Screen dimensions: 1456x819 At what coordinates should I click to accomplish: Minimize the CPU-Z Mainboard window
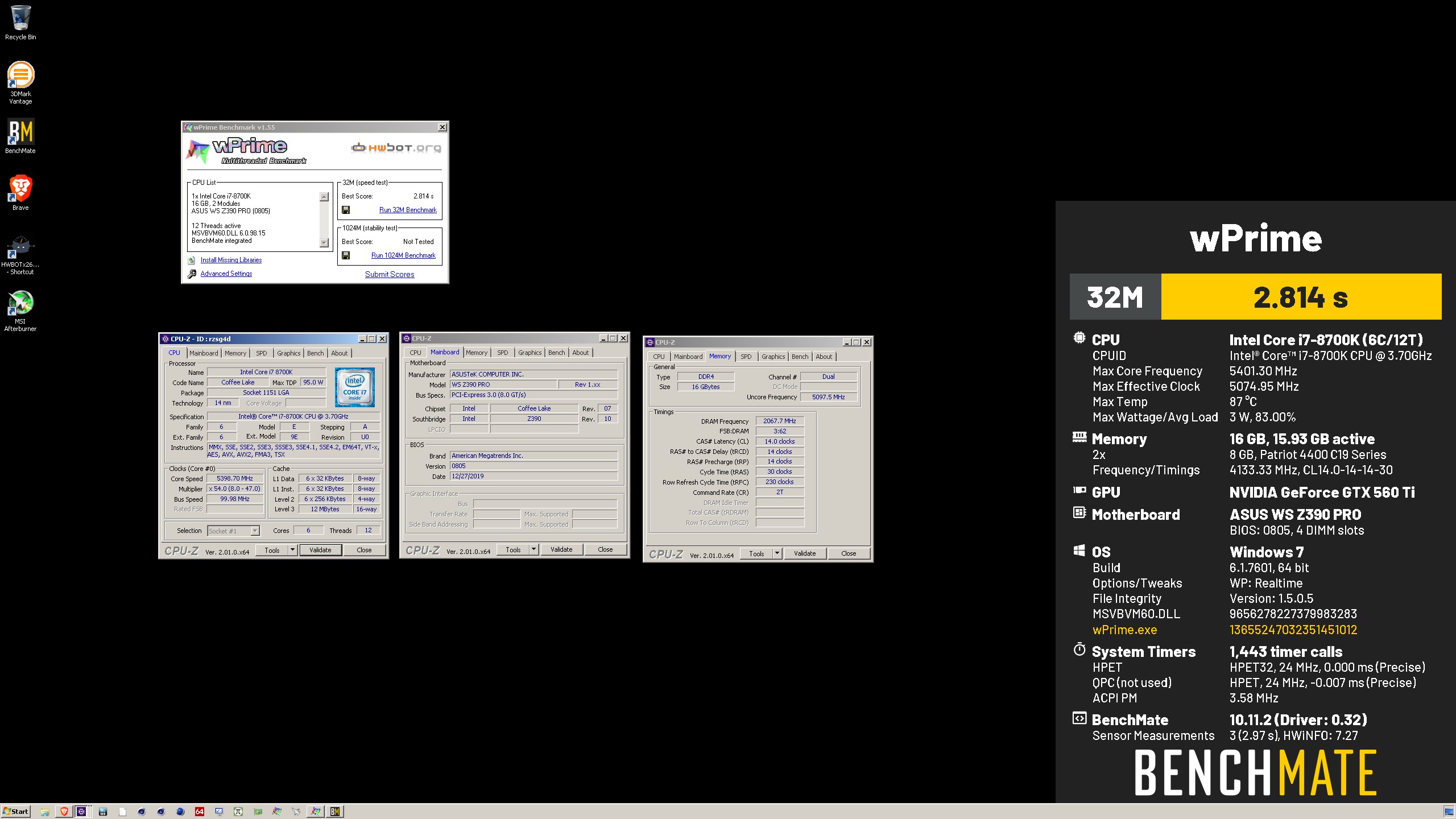coord(603,338)
